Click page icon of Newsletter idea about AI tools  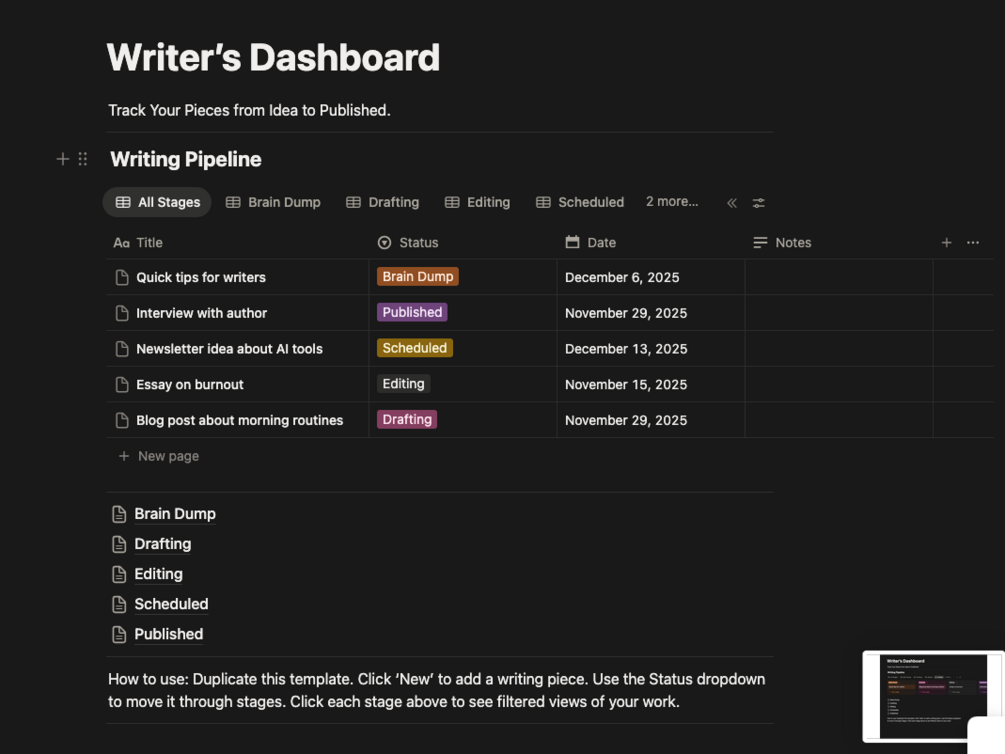[x=122, y=349]
